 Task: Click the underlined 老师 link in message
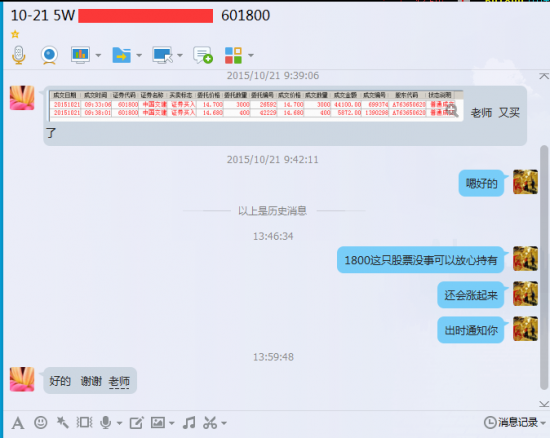coord(119,381)
